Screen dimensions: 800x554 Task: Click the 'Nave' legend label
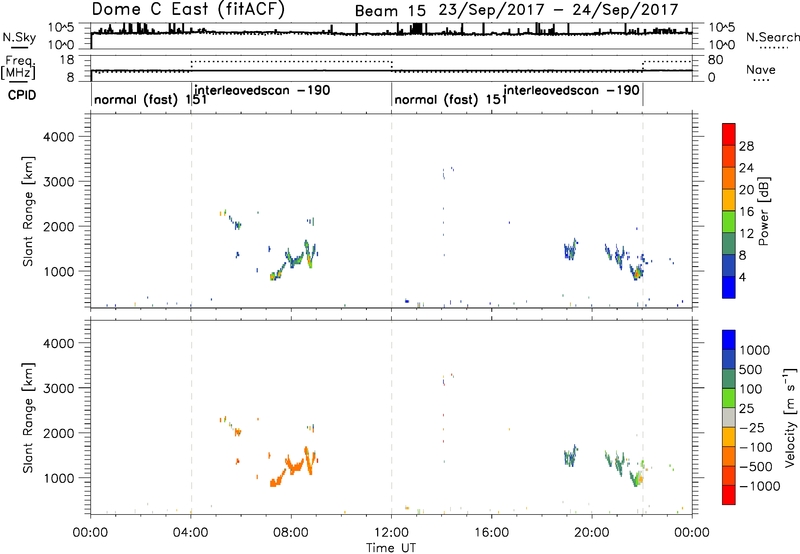[x=761, y=69]
